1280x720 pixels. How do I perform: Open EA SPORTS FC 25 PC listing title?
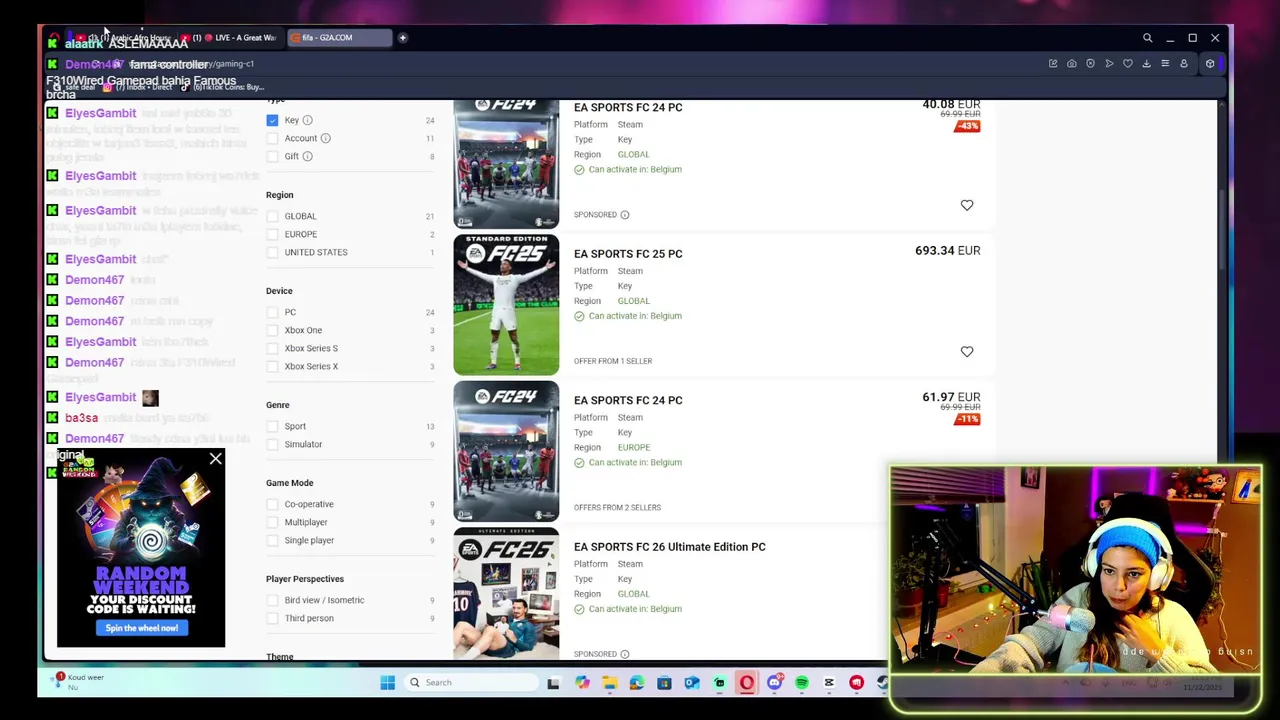point(628,254)
